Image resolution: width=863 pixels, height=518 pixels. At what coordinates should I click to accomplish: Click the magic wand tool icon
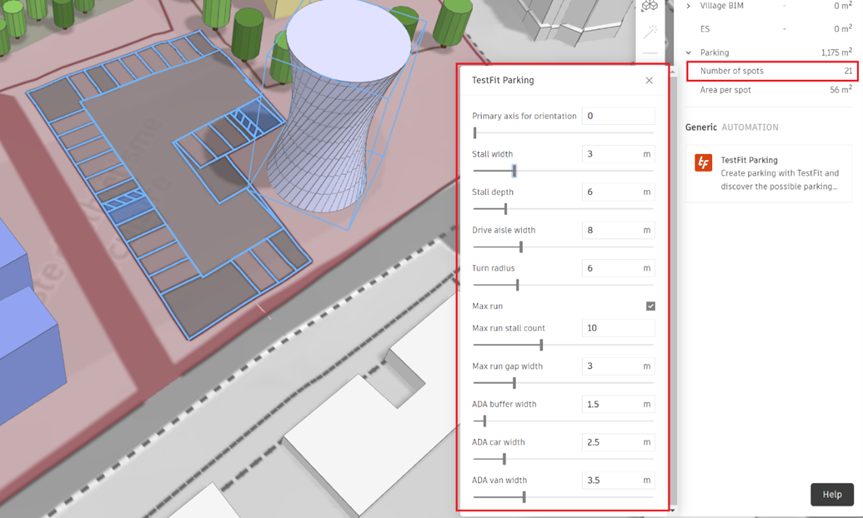pyautogui.click(x=650, y=31)
